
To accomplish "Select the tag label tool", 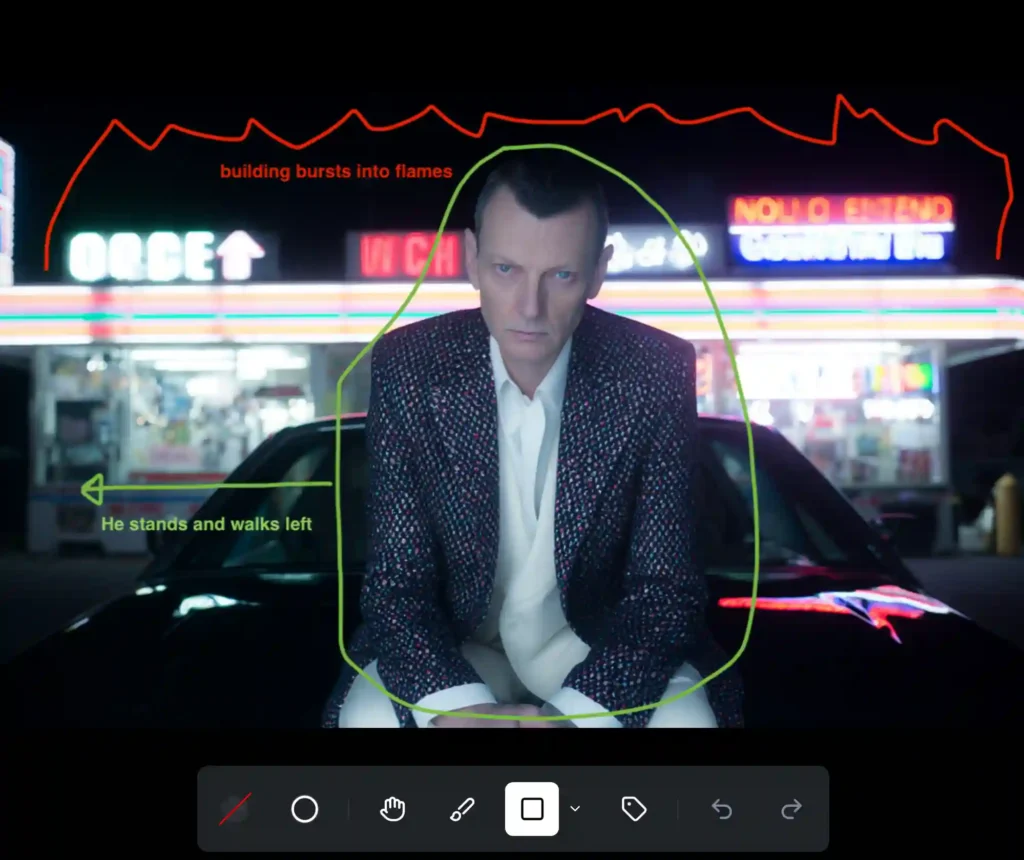I will pos(634,809).
